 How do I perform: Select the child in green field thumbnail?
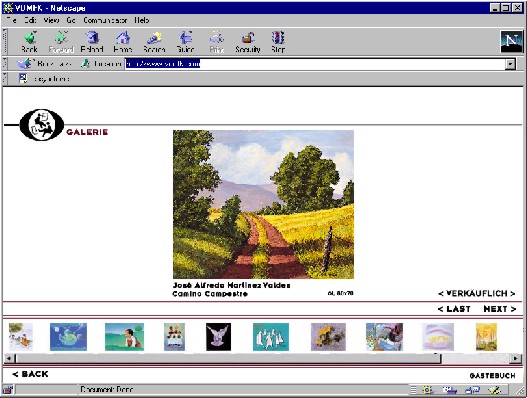pyautogui.click(x=124, y=337)
